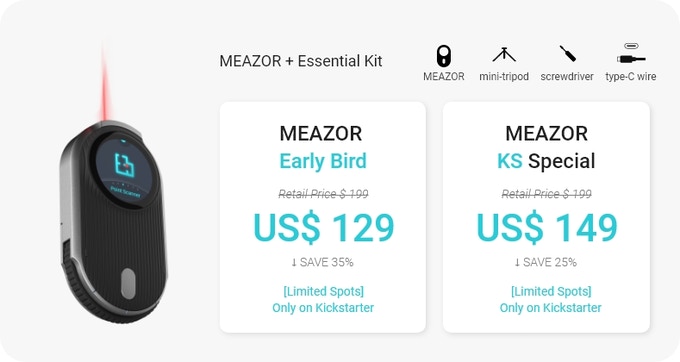Click the SAVE 35% label
The height and width of the screenshot is (362, 680).
coord(322,262)
